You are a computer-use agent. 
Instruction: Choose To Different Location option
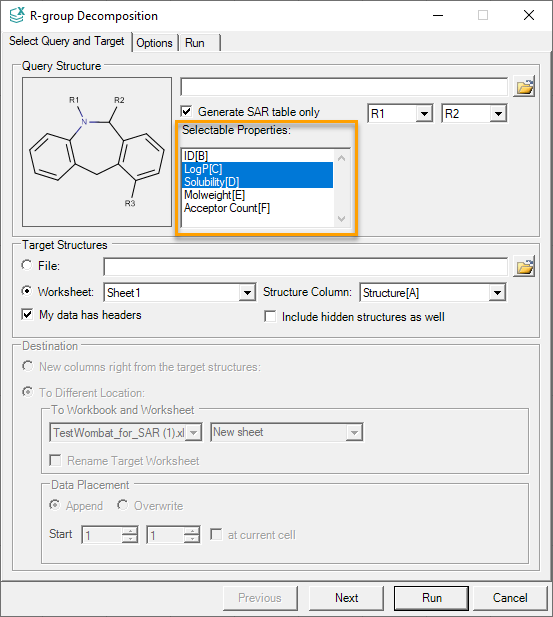coord(28,392)
